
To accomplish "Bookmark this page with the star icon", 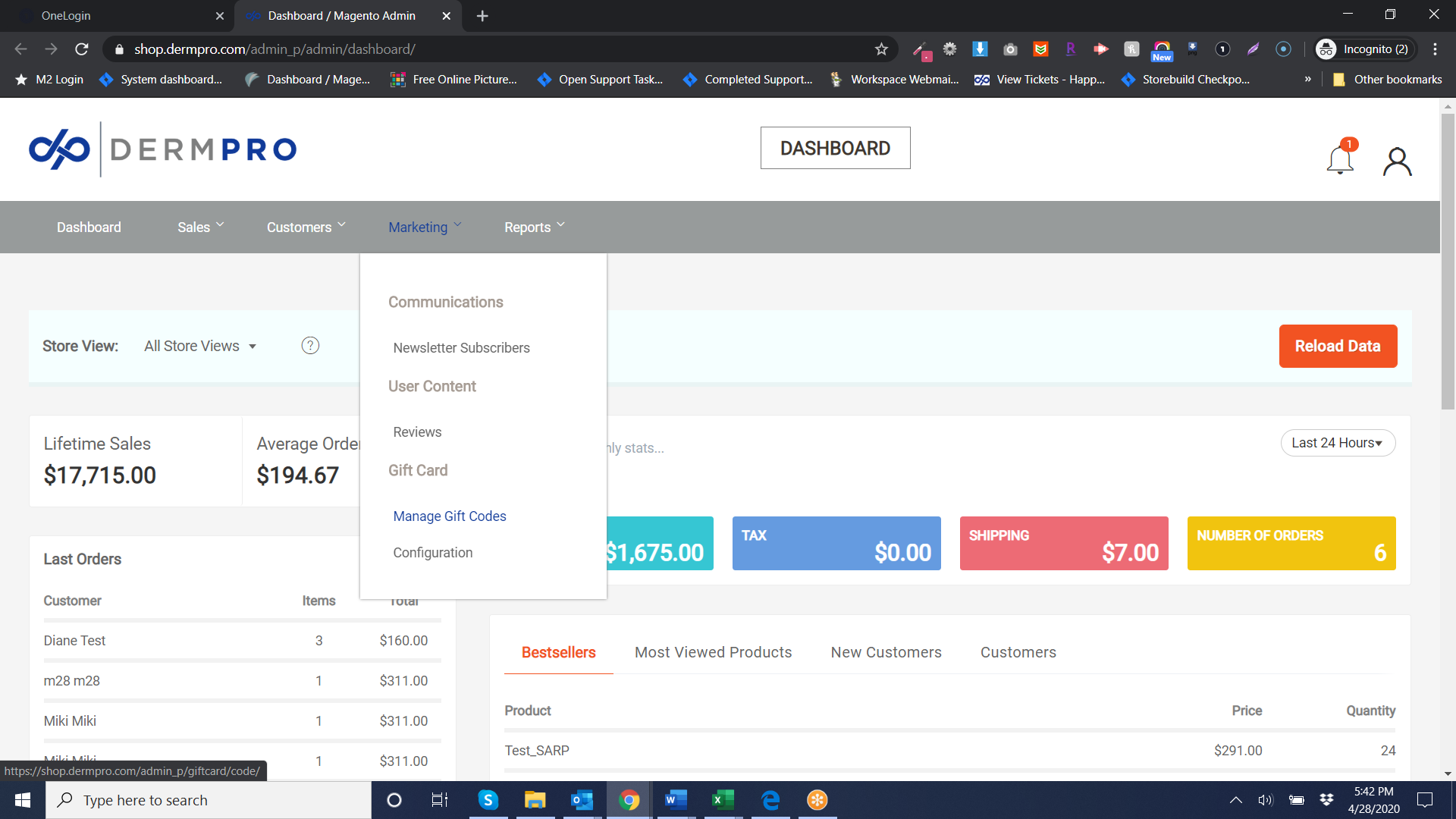I will [x=881, y=49].
